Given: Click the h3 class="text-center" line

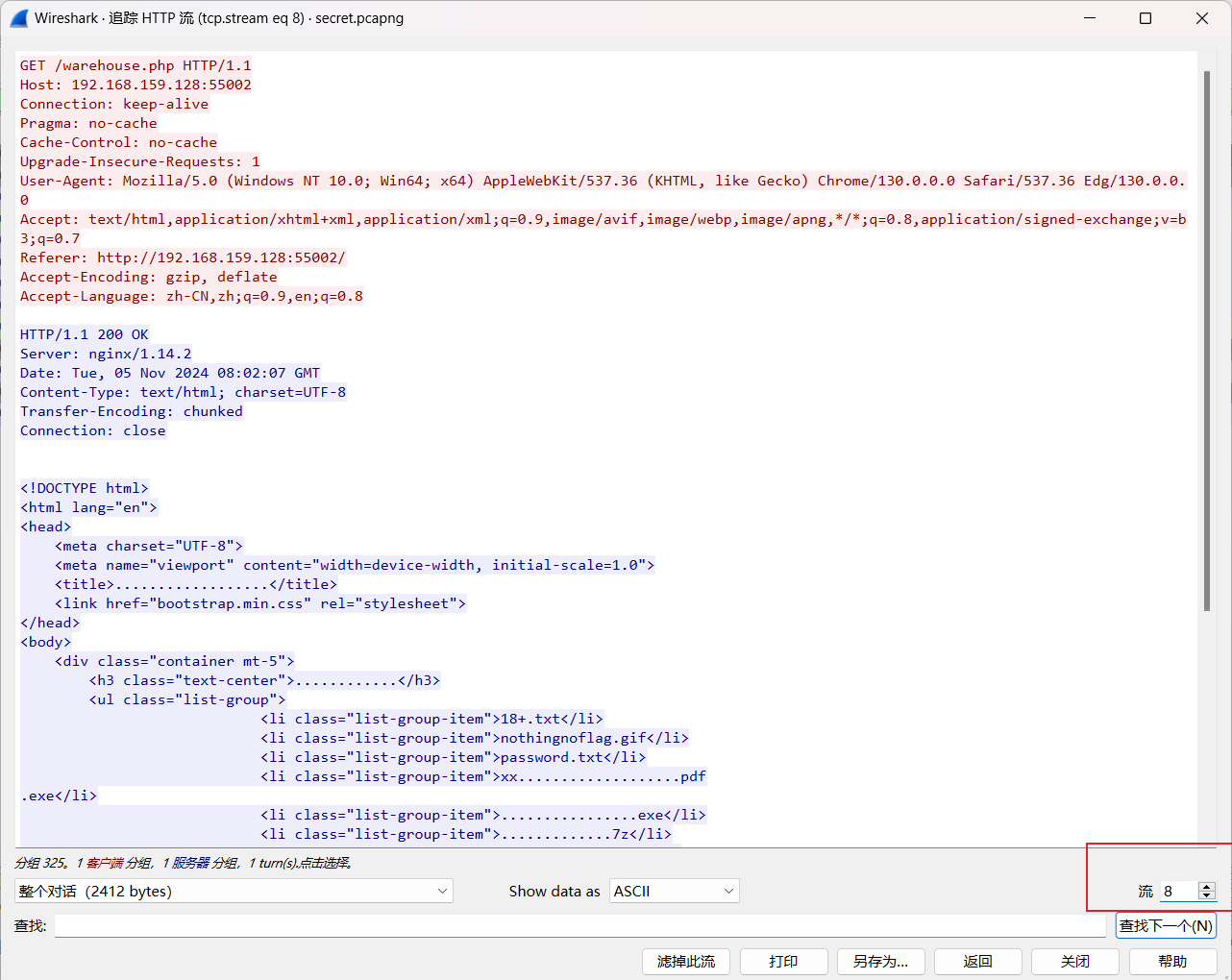Looking at the screenshot, I should 264,680.
